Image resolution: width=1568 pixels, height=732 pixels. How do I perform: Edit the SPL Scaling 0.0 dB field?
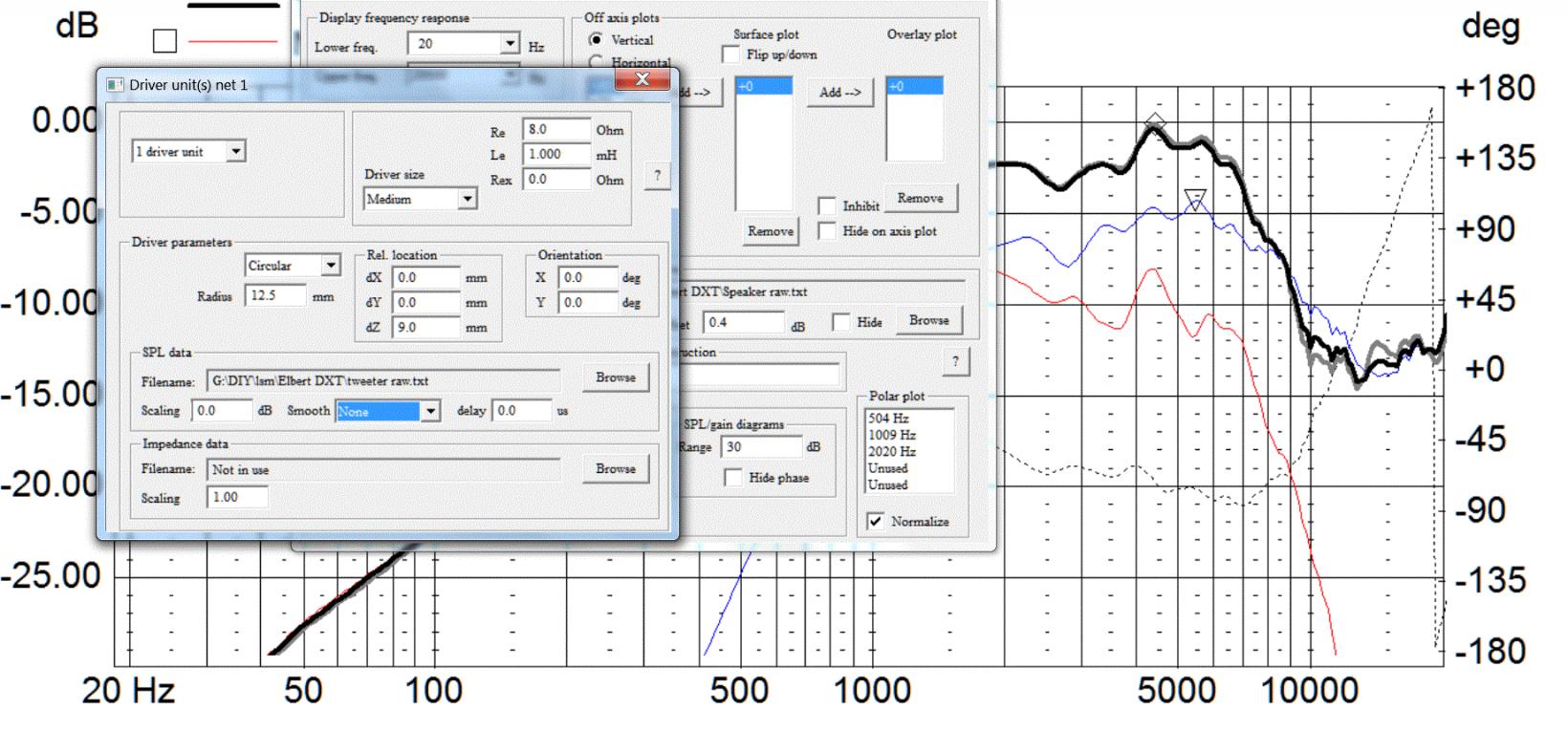222,410
